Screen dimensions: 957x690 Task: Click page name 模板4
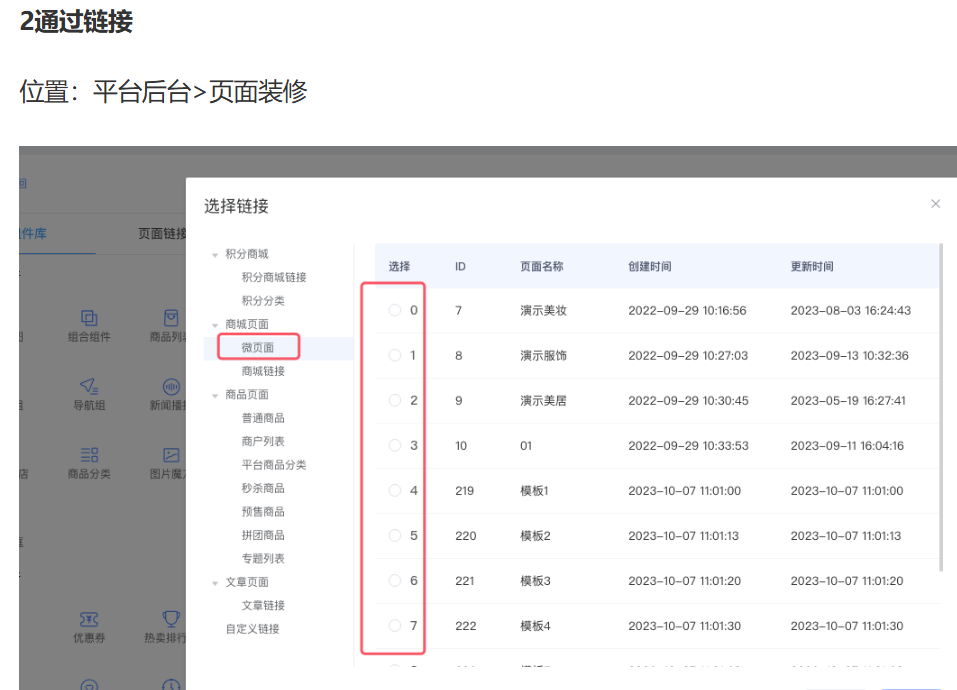tap(535, 626)
